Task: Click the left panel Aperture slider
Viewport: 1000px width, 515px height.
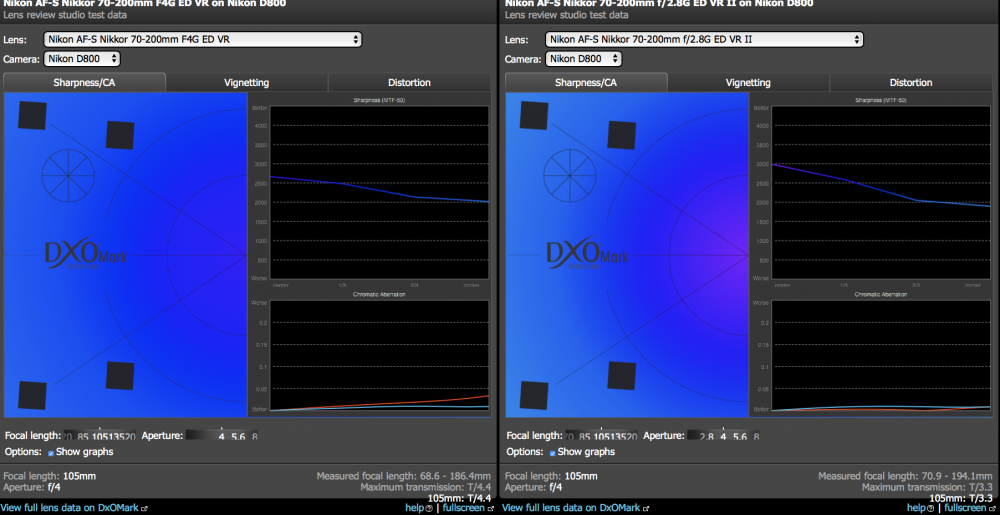Action: click(x=222, y=436)
